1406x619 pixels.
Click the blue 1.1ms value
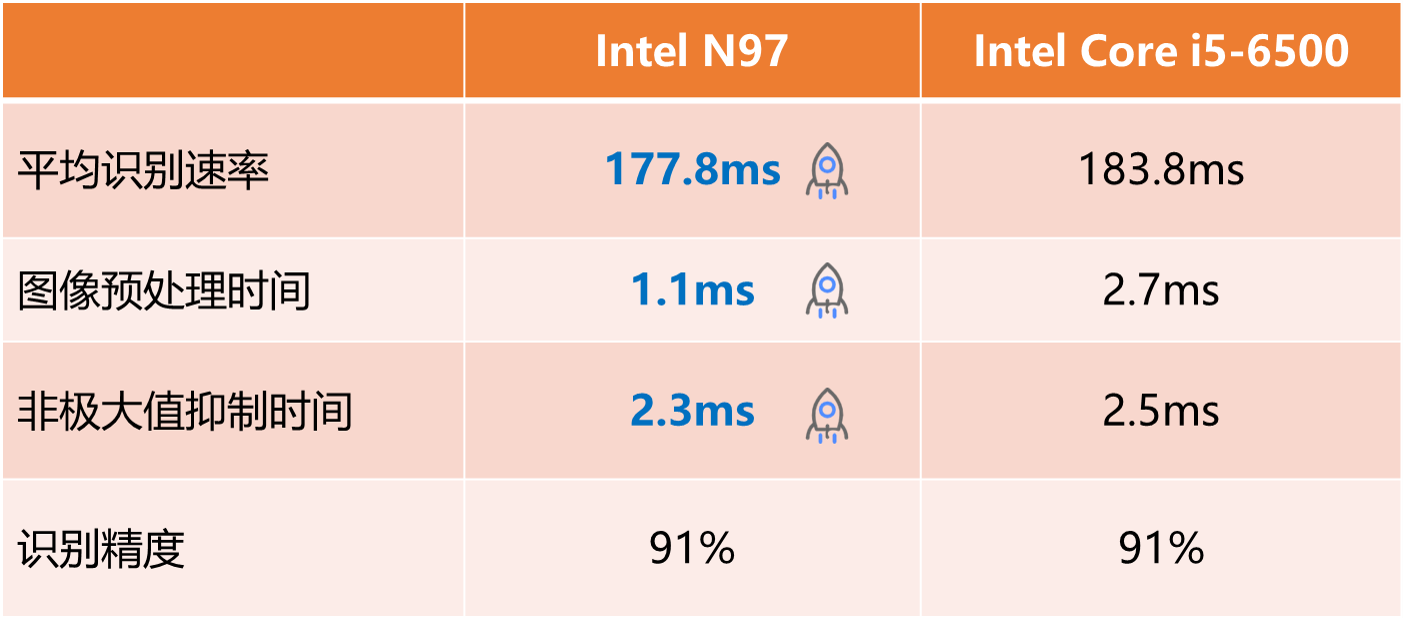pos(692,291)
